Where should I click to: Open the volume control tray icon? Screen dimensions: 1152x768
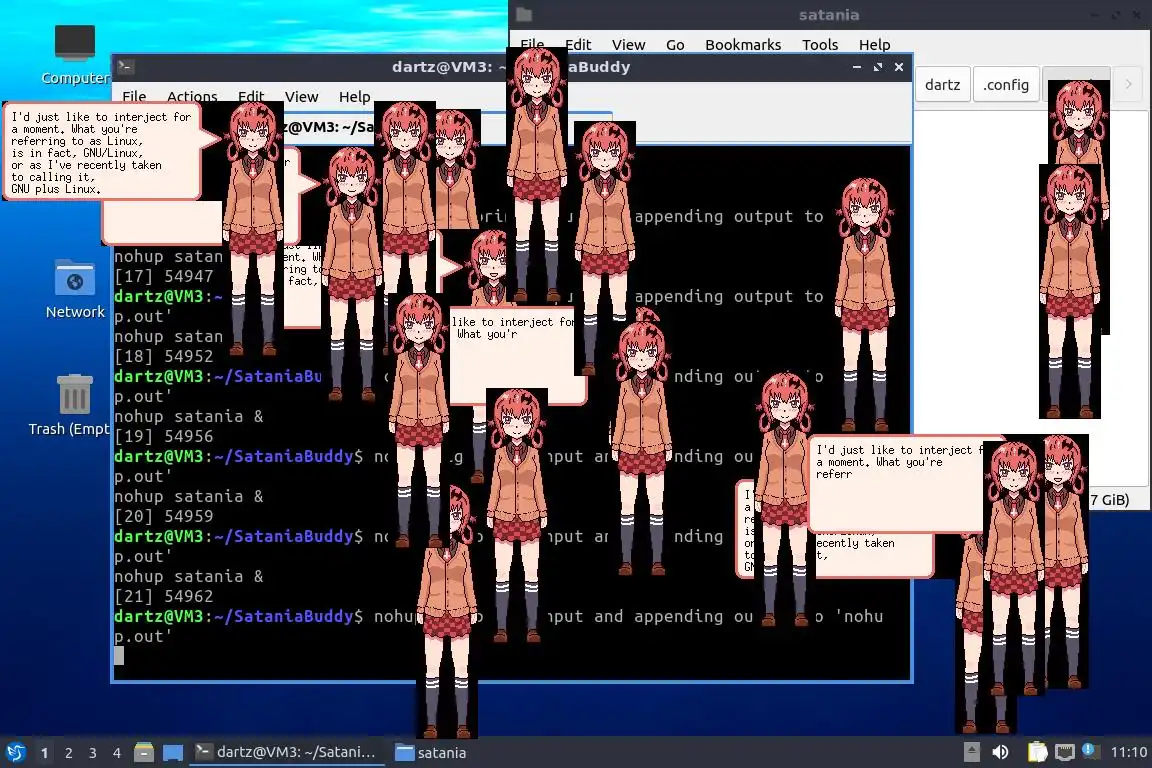tap(1000, 752)
